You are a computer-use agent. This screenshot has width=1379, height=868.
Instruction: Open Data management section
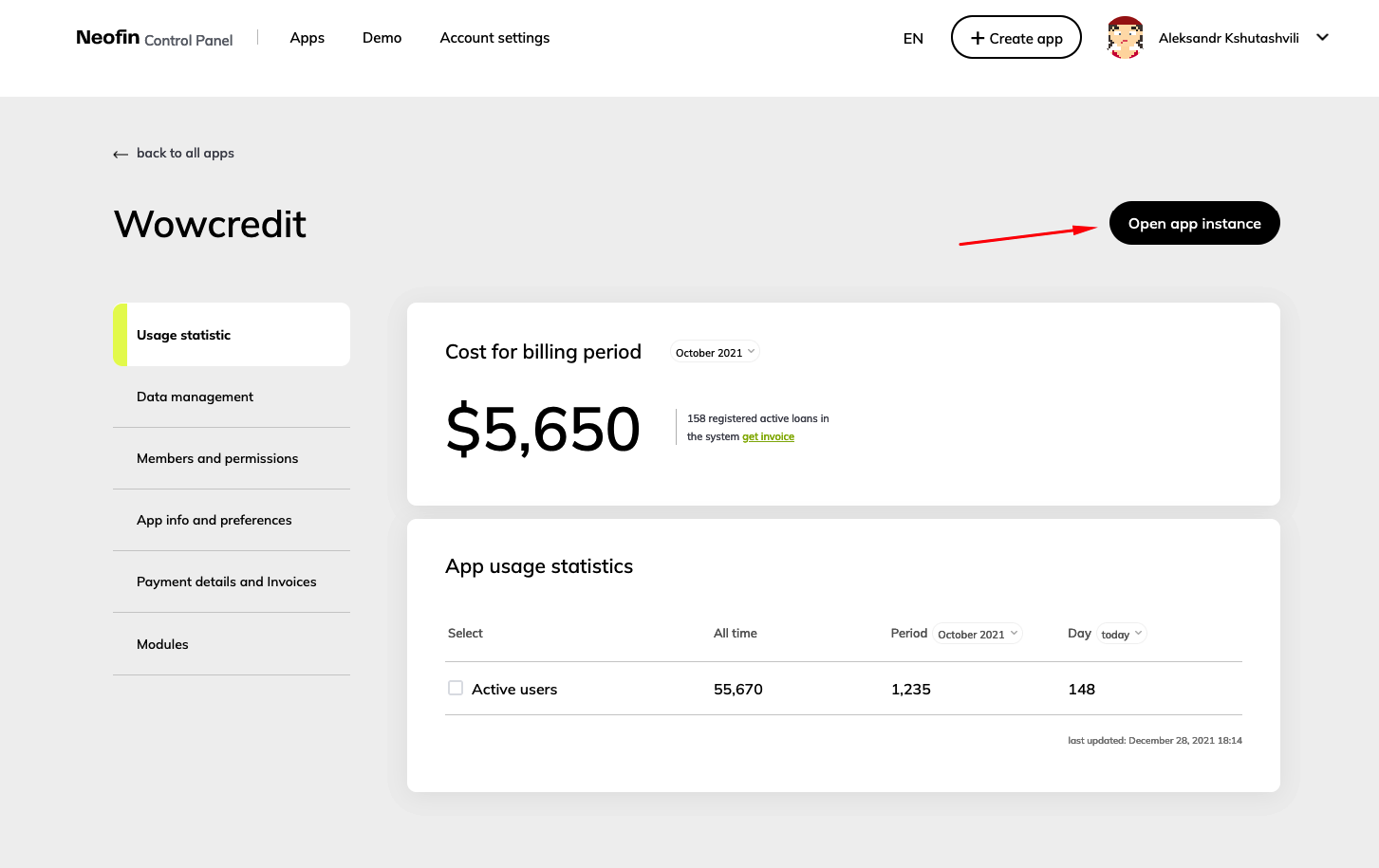pyautogui.click(x=232, y=397)
